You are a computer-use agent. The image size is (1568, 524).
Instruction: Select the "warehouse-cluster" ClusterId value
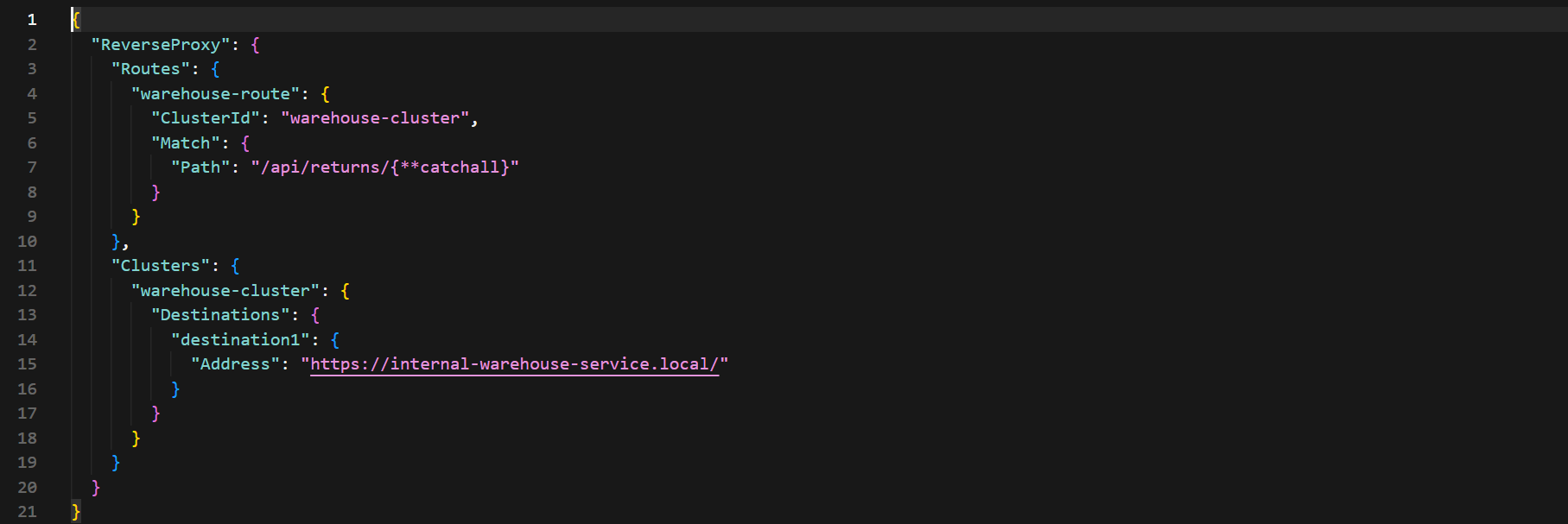point(375,118)
